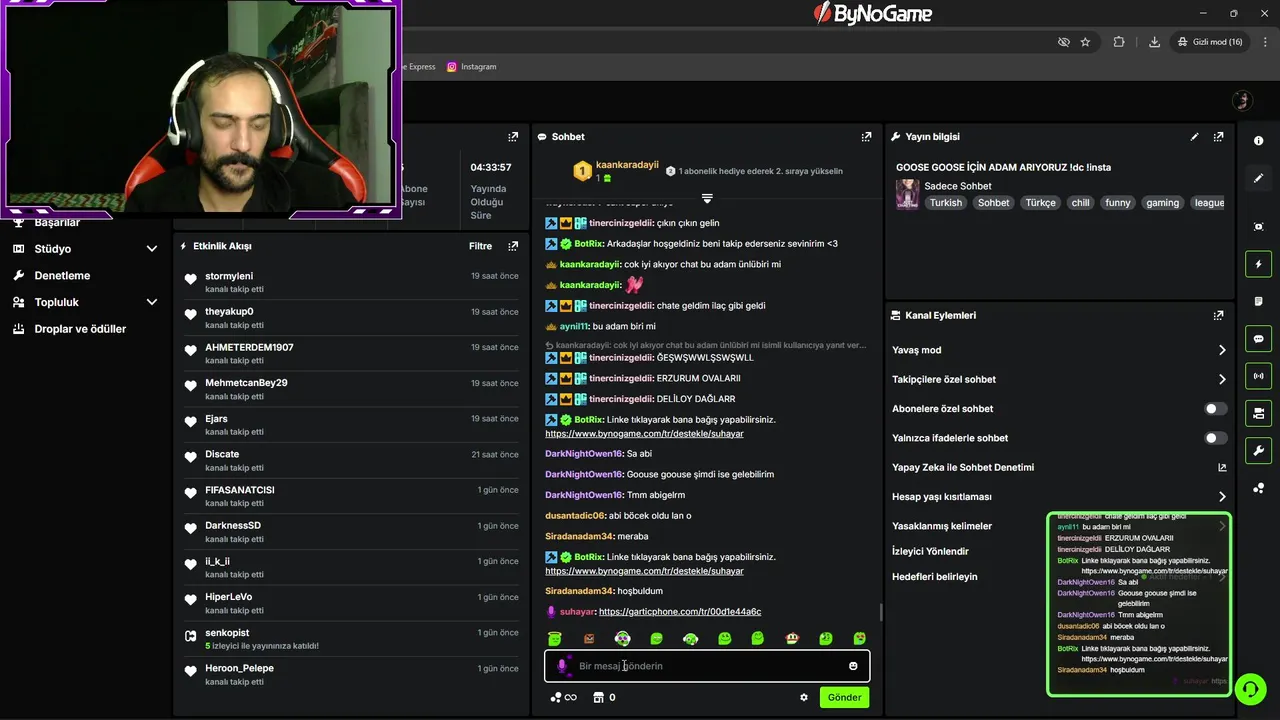This screenshot has width=1280, height=720.
Task: Expand Hesap yaşı kısıtlaması options
Action: tap(1221, 497)
